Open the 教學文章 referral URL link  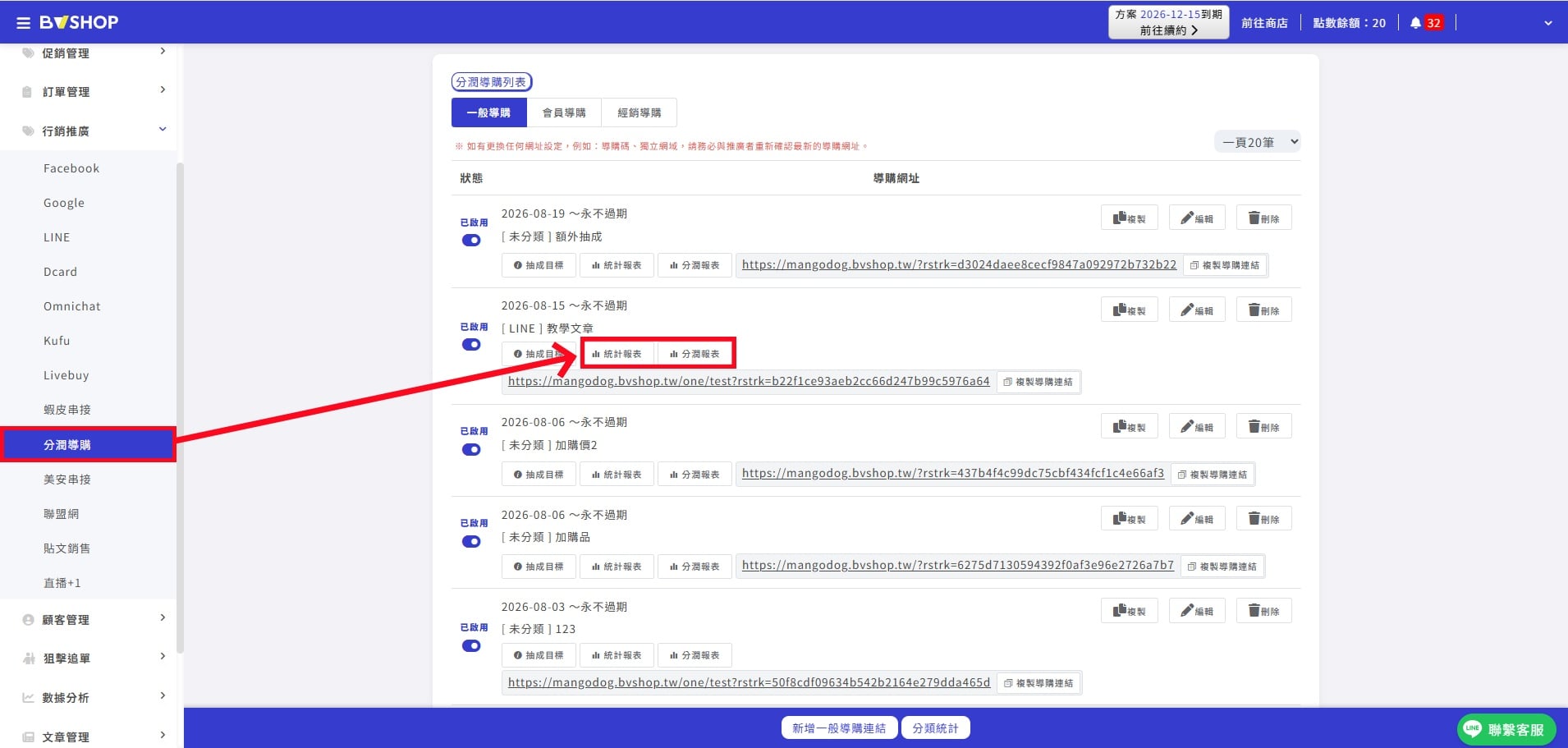(749, 381)
